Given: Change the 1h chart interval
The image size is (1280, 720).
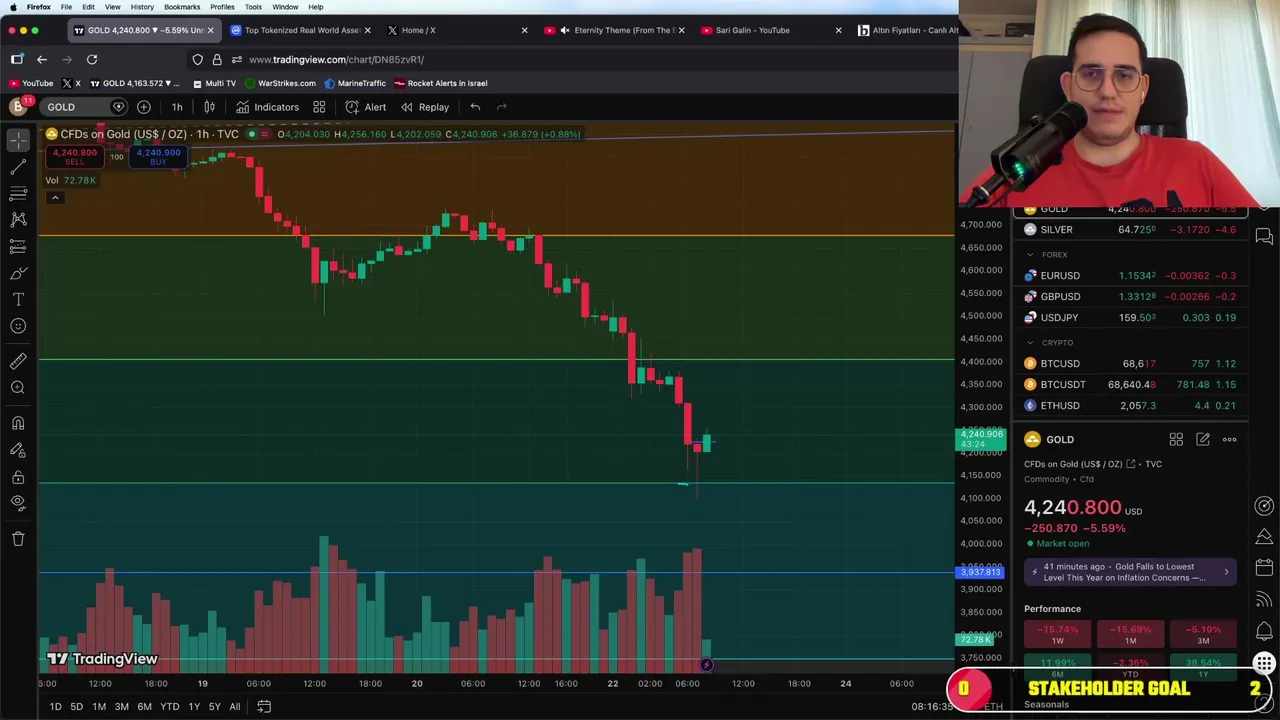Looking at the screenshot, I should pos(177,107).
